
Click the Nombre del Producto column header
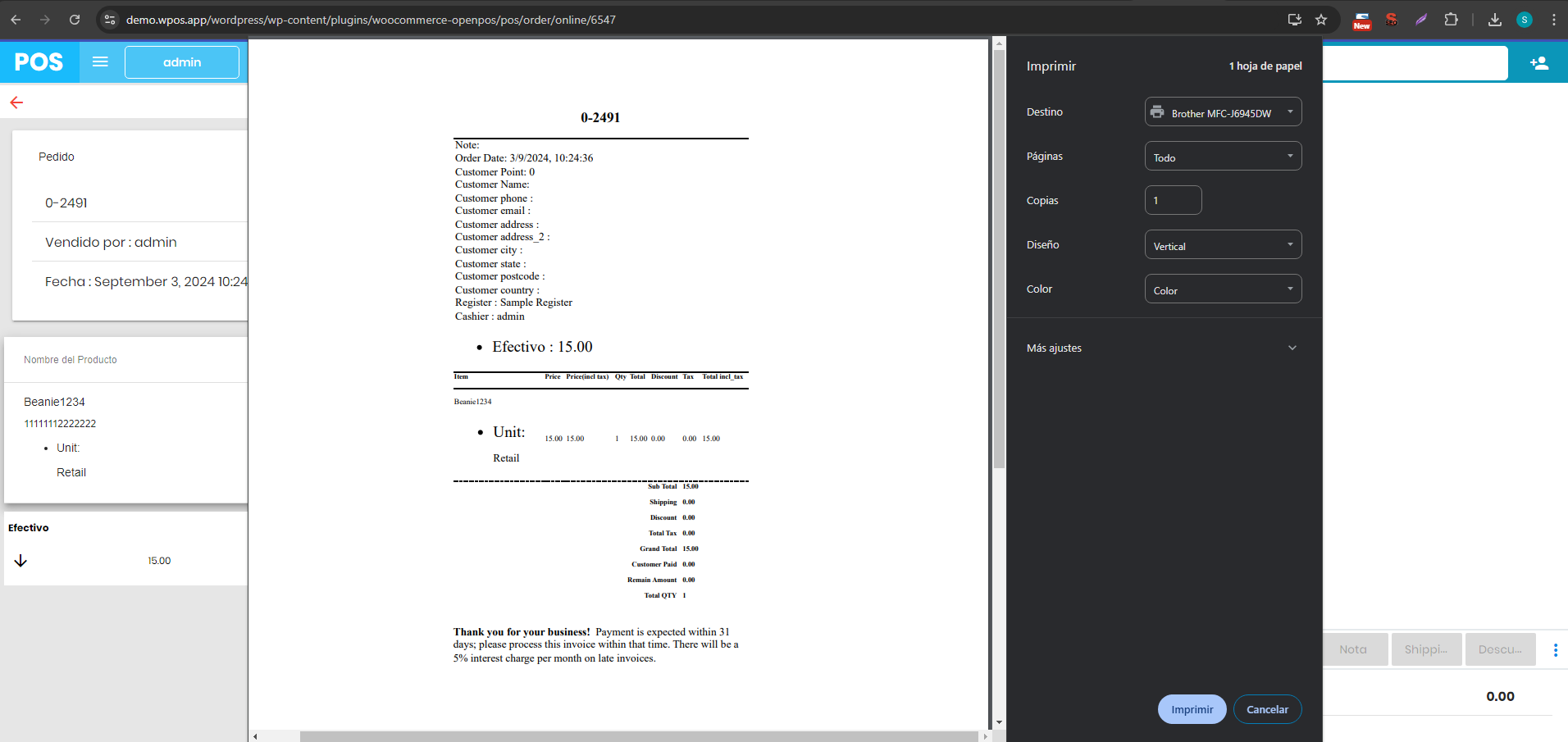coord(71,360)
